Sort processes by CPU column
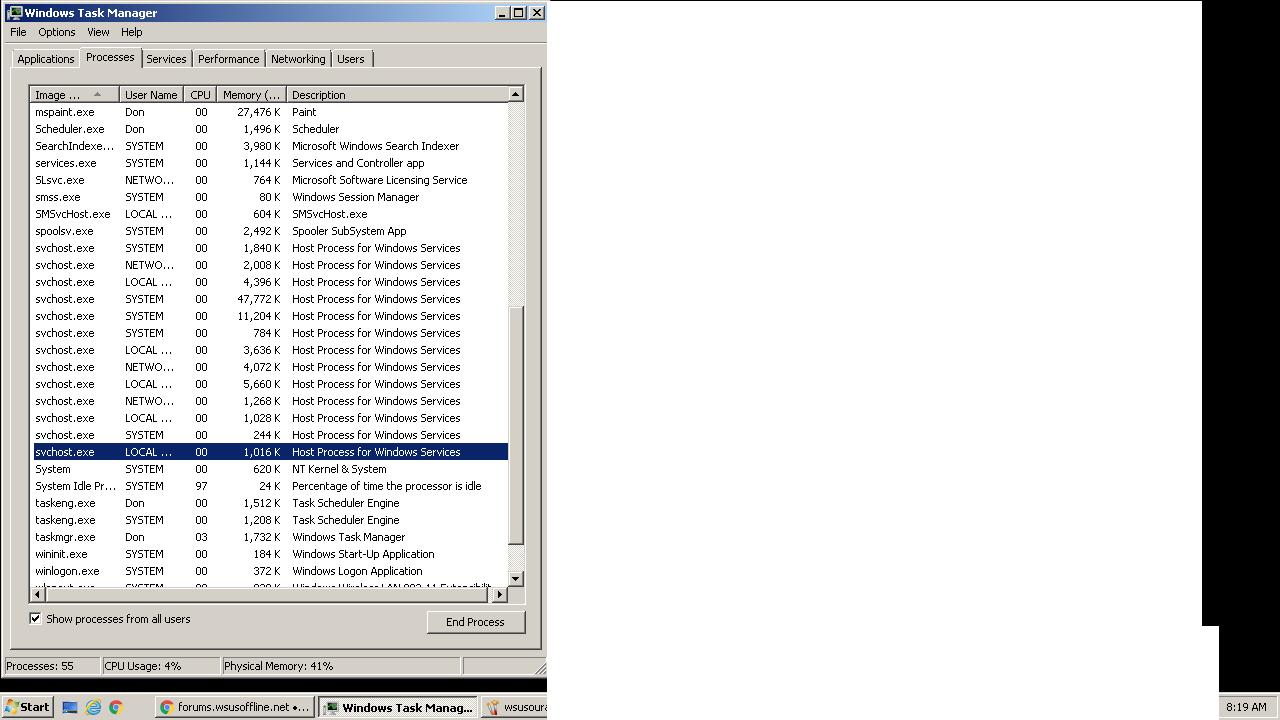 pyautogui.click(x=200, y=95)
